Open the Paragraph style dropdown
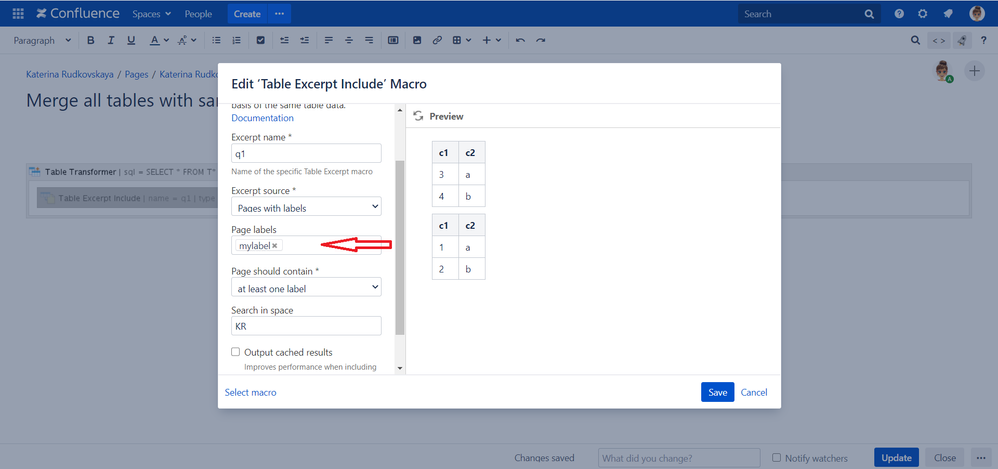The height and width of the screenshot is (469, 998). tap(43, 40)
